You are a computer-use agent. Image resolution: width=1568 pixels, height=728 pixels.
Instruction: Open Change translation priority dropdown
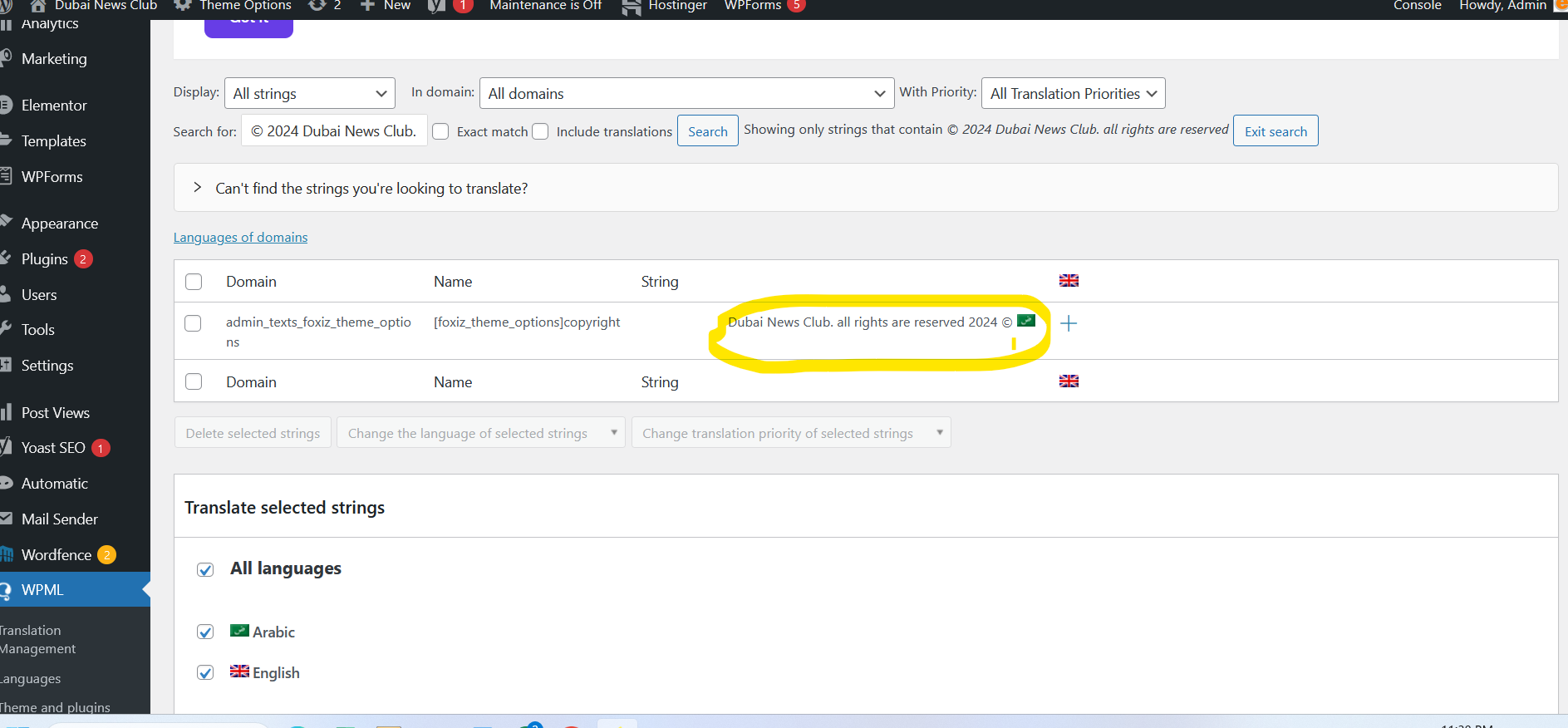click(x=791, y=433)
